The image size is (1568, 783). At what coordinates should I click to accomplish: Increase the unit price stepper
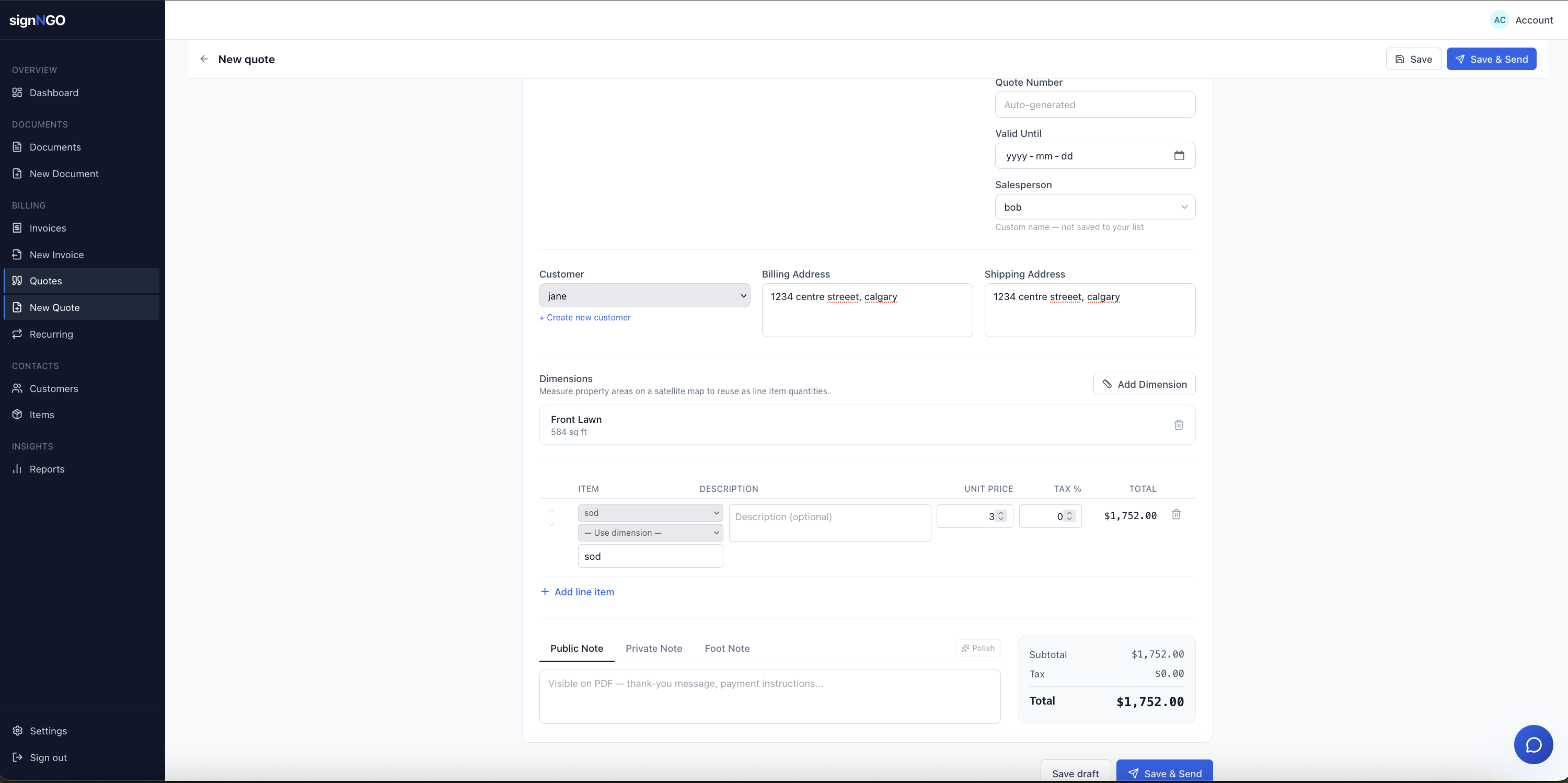pyautogui.click(x=1001, y=513)
